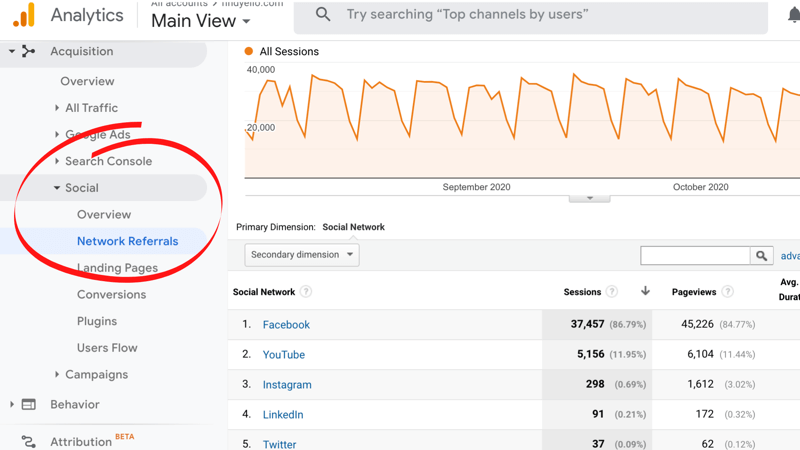Screen dimensions: 800x450
Task: Open the notifications bell
Action: coord(794,15)
